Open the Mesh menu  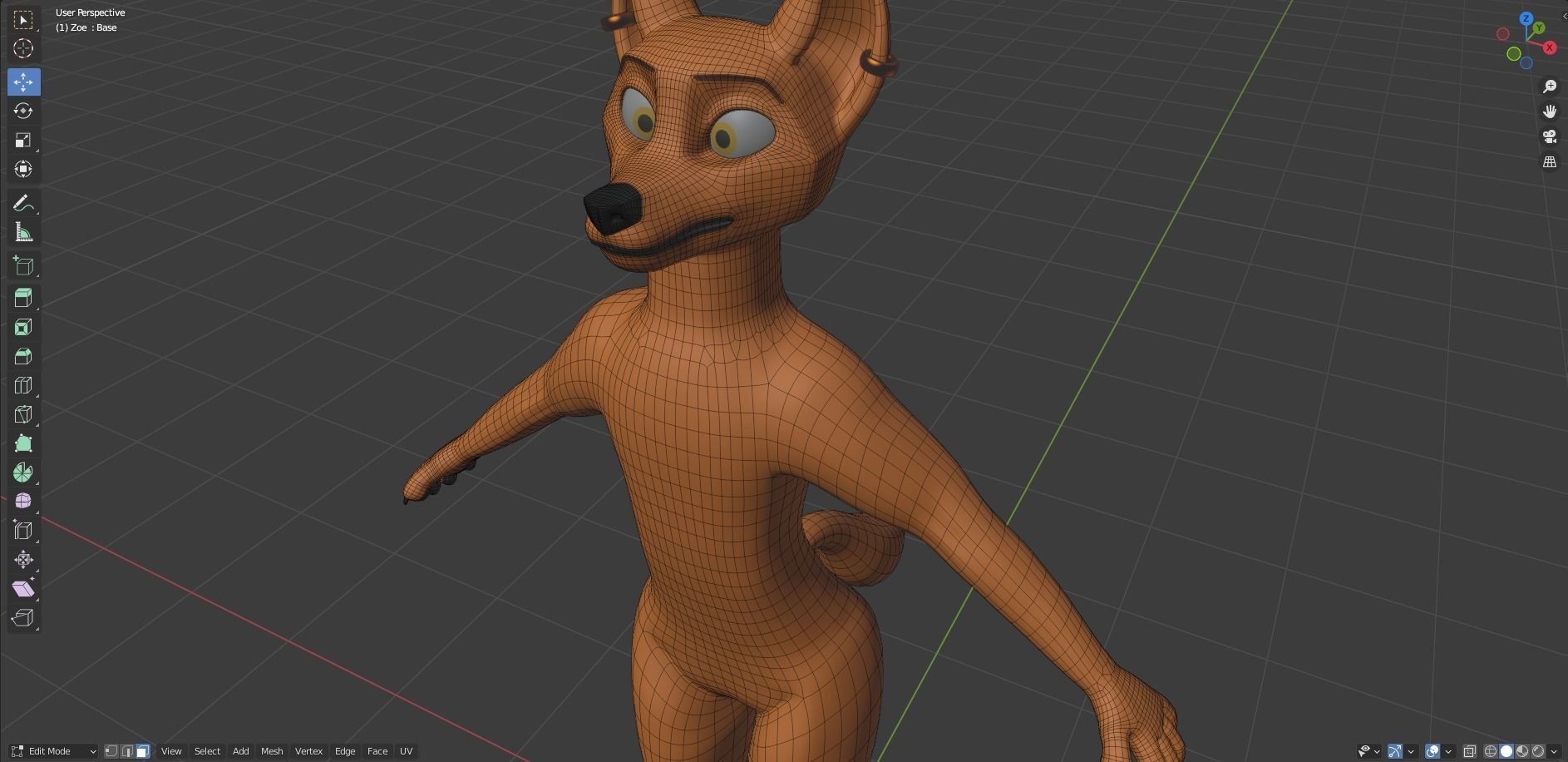272,751
